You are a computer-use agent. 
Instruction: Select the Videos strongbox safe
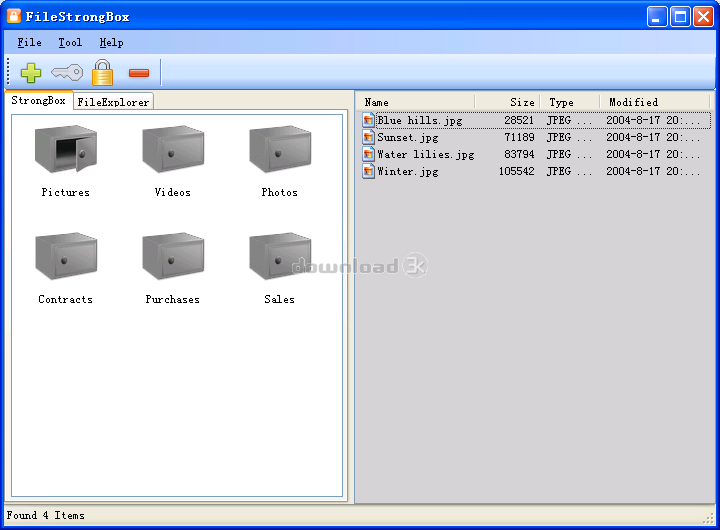[x=173, y=150]
